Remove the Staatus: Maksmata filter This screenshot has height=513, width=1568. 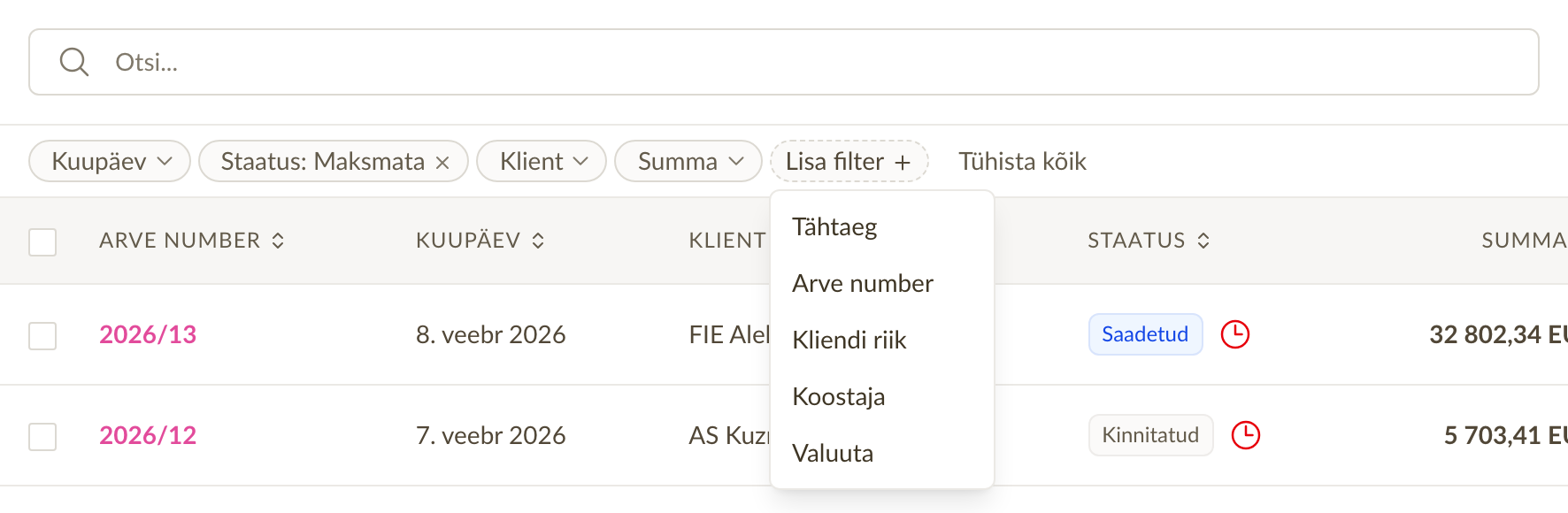tap(442, 163)
